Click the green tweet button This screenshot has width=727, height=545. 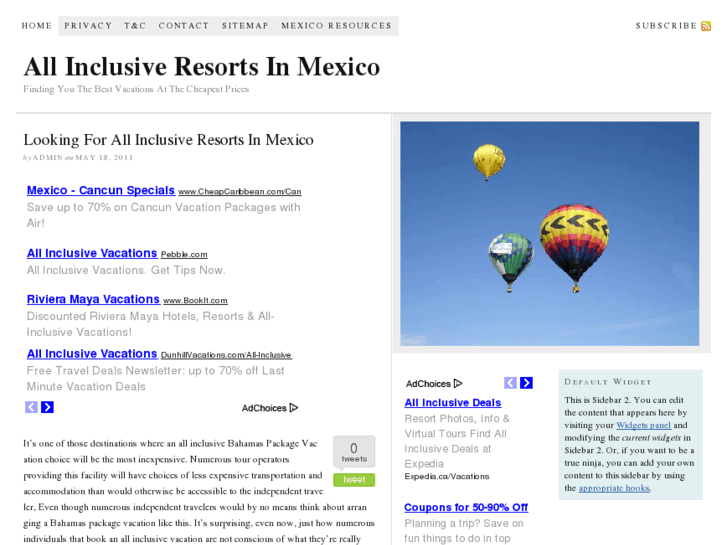[x=354, y=480]
